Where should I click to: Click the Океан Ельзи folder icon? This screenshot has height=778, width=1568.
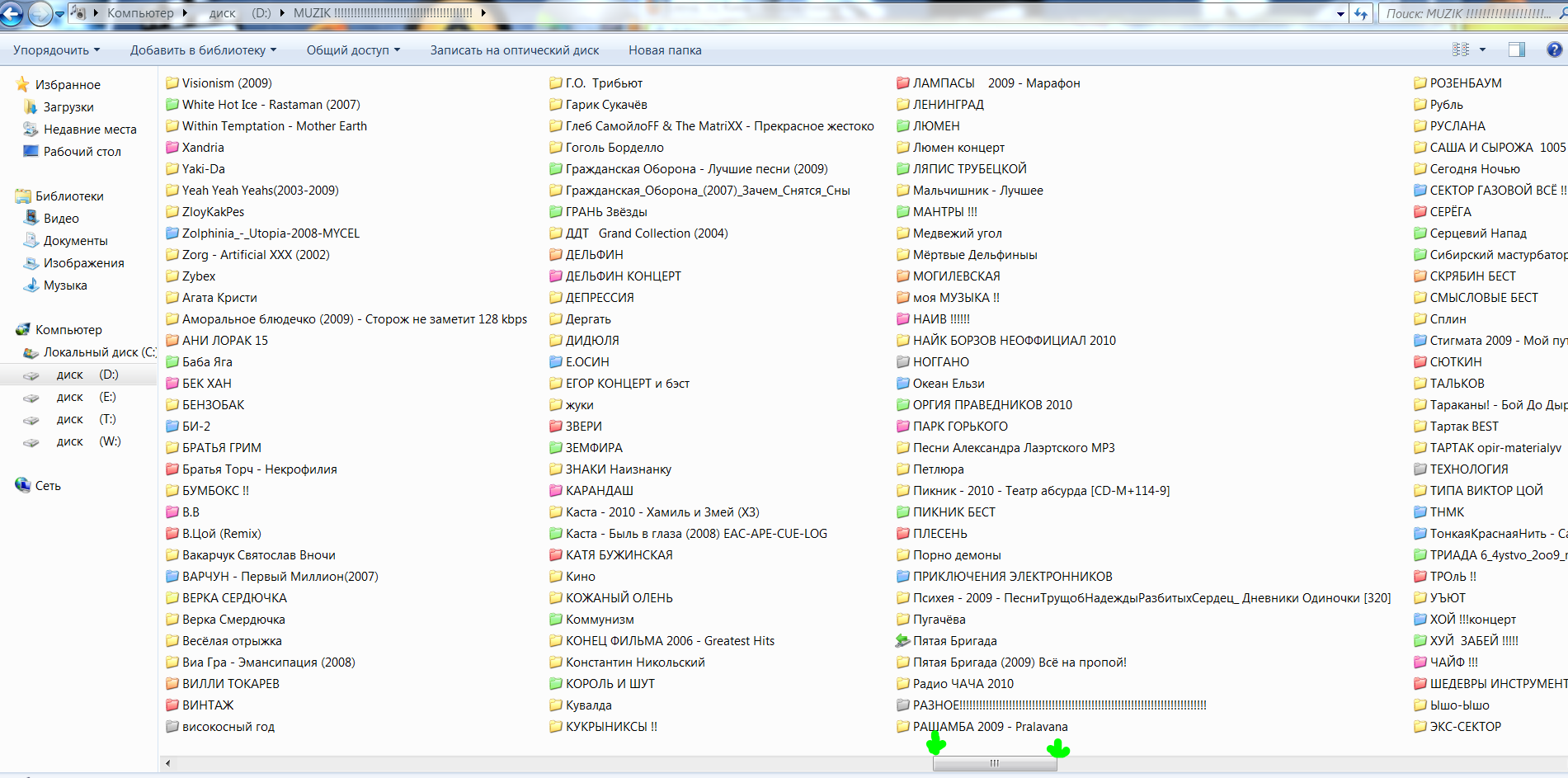coord(903,383)
